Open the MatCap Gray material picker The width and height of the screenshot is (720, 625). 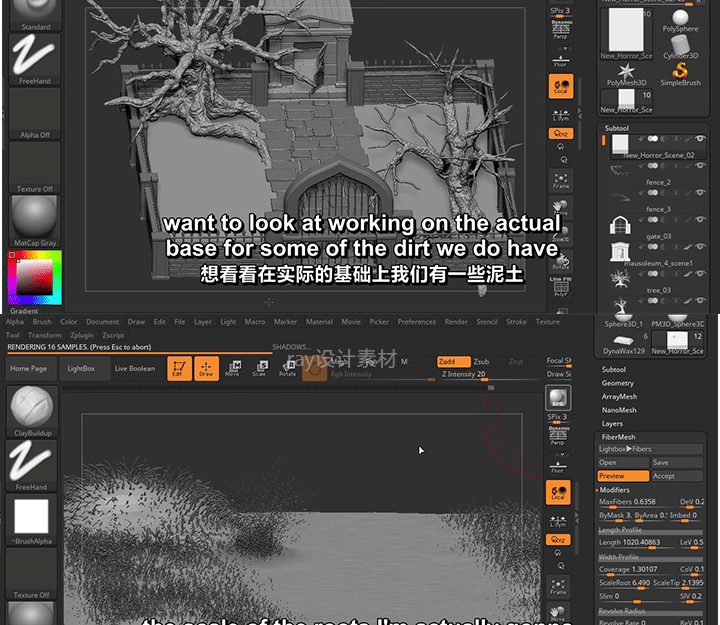35,221
